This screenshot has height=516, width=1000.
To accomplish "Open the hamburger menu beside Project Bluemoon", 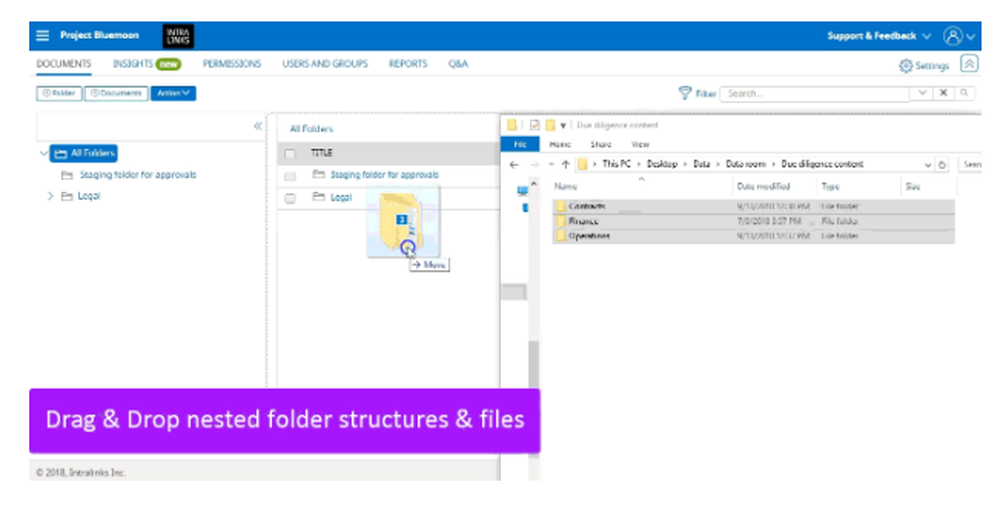I will (x=43, y=36).
